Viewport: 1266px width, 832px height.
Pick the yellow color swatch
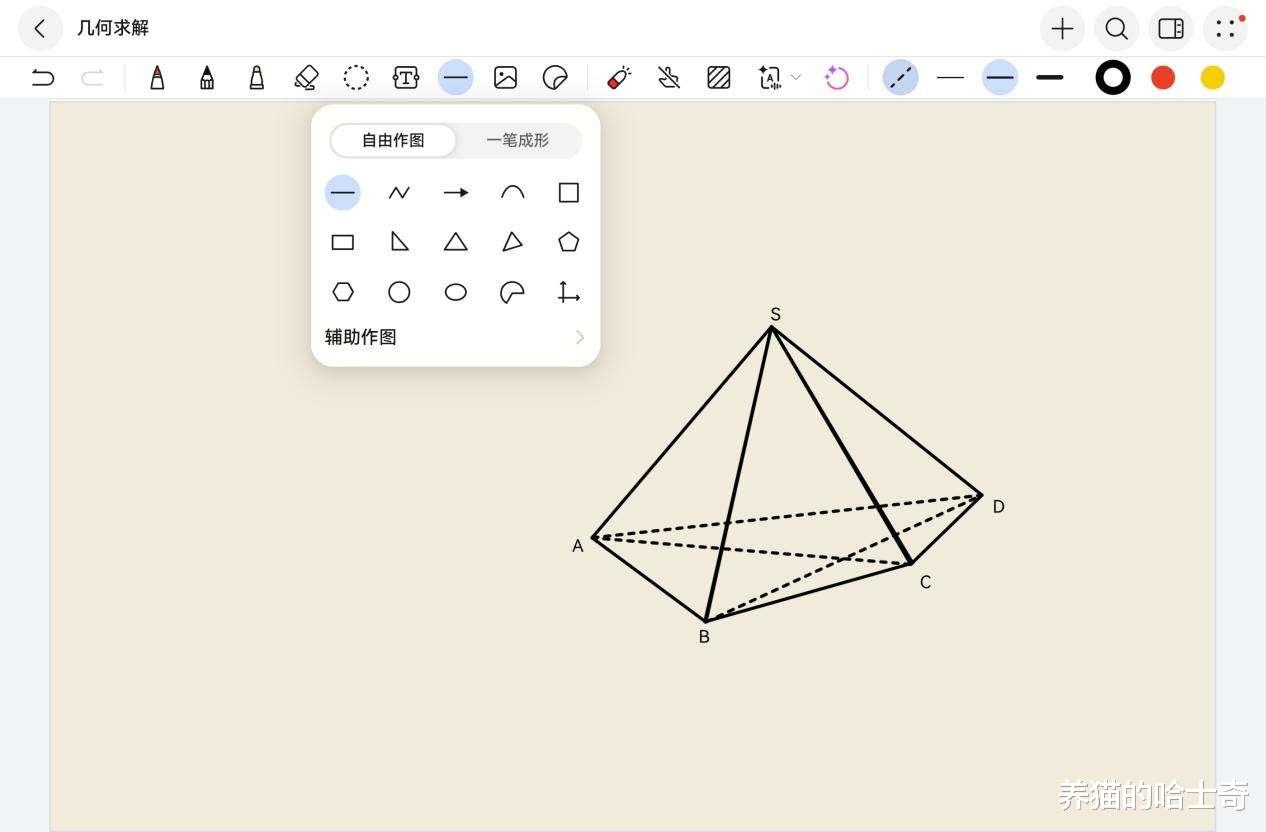coord(1213,77)
